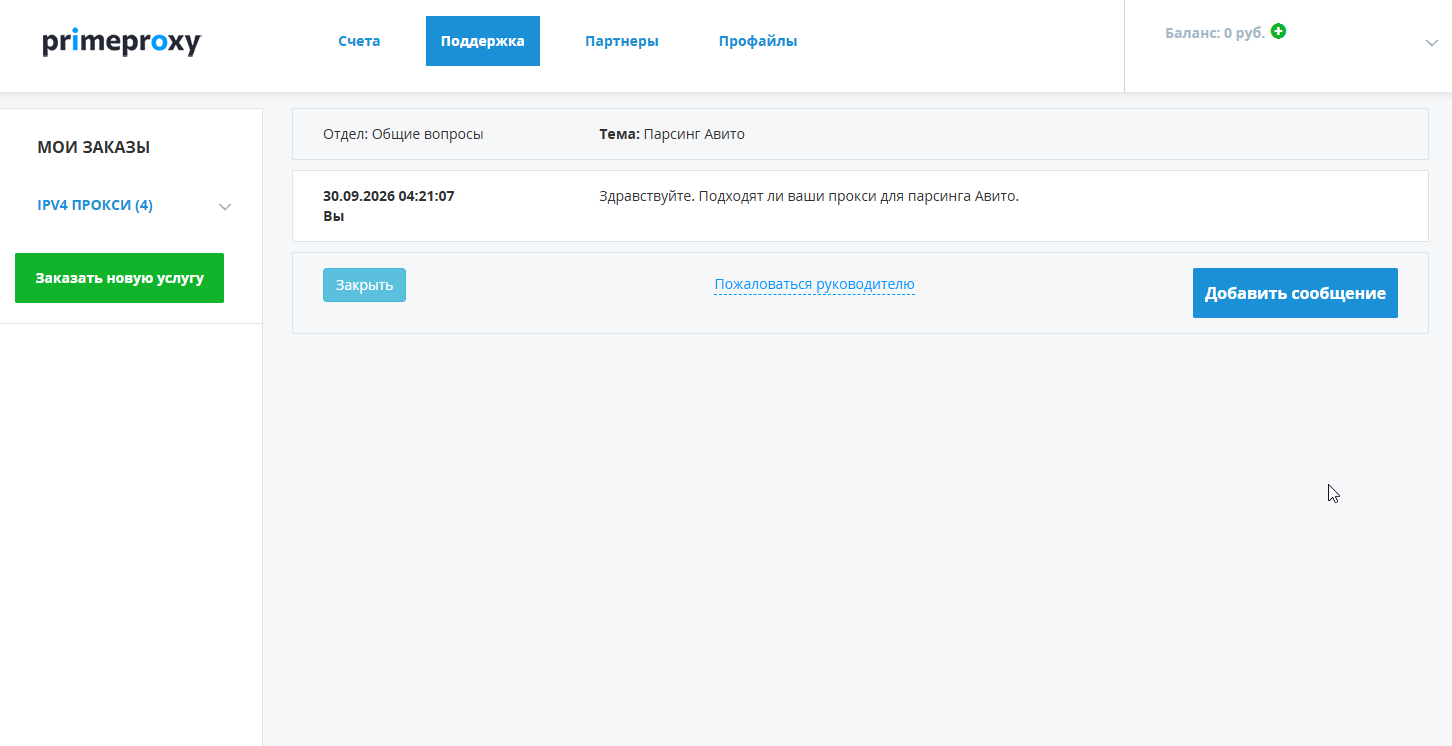
Task: Click the Добавить сообщение button
Action: [x=1295, y=293]
